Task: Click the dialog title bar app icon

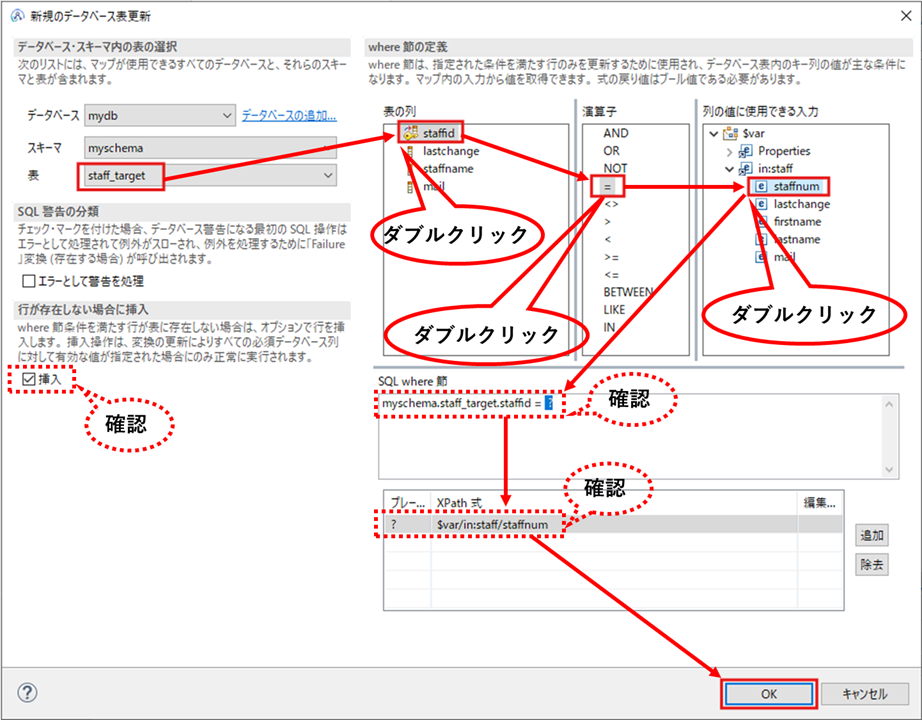Action: pyautogui.click(x=18, y=16)
